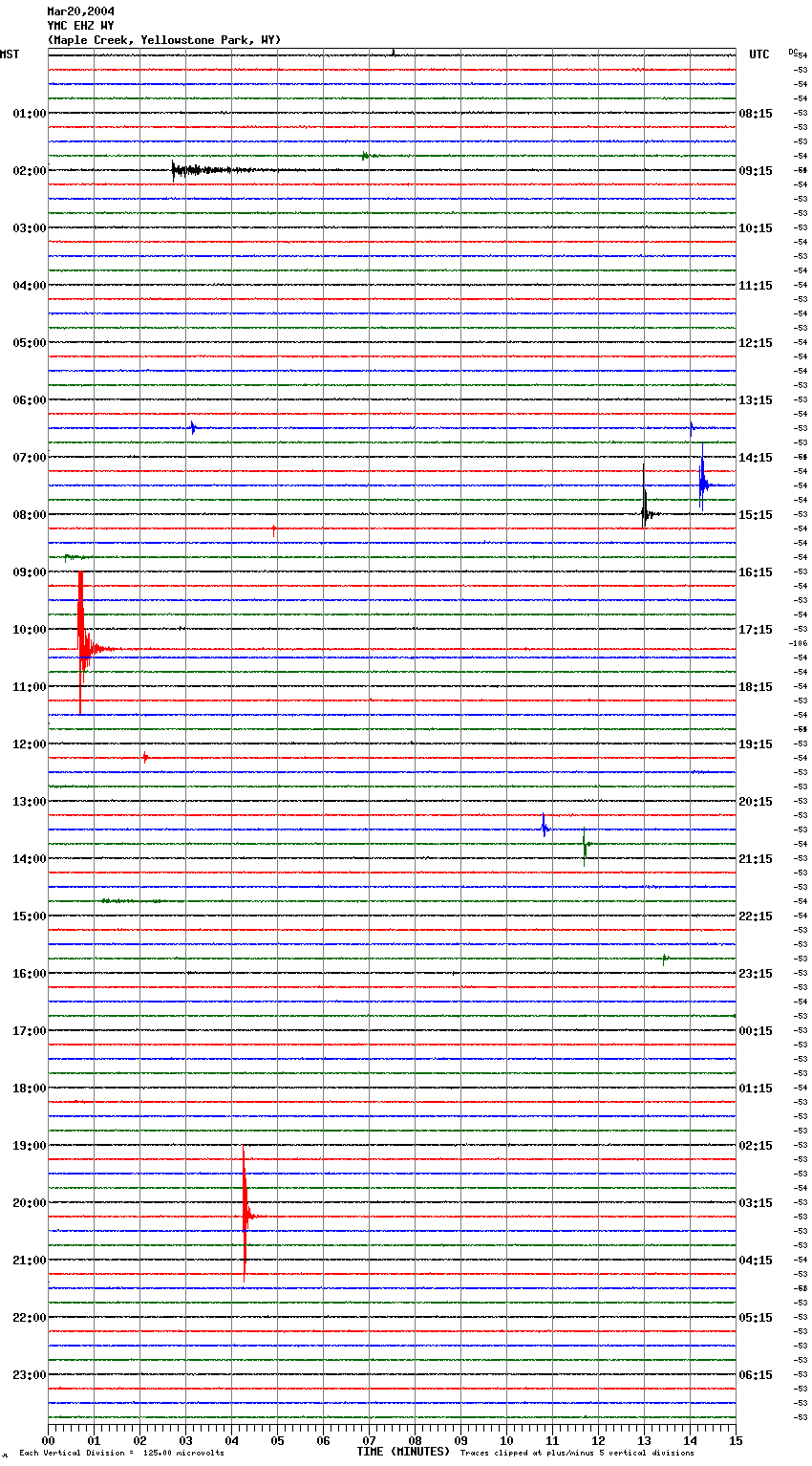Click the 09:15 UTC time label
This screenshot has height=1466, width=812.
(756, 171)
